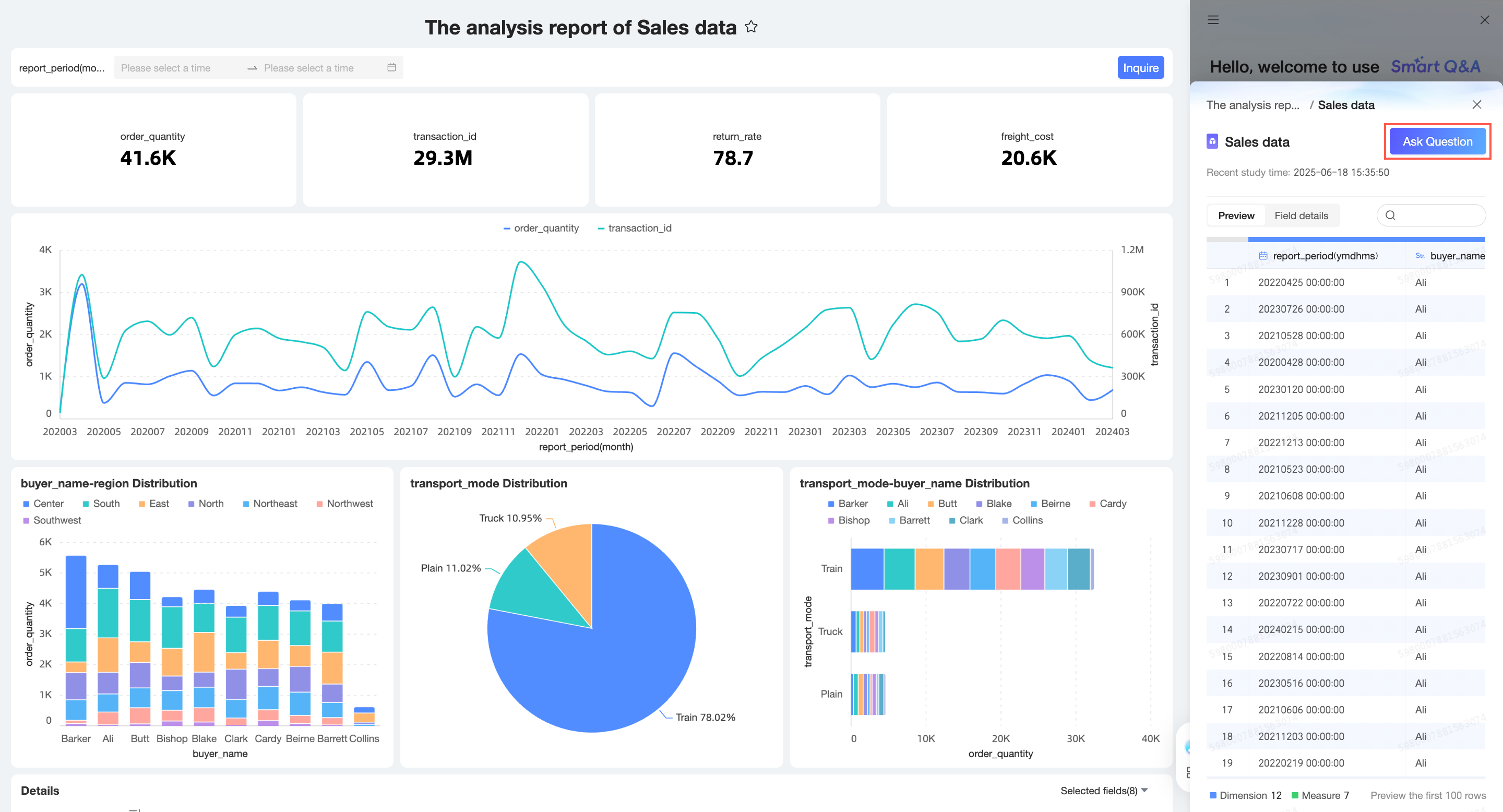Toggle transaction_id series in line chart legend
1503x812 pixels.
634,228
